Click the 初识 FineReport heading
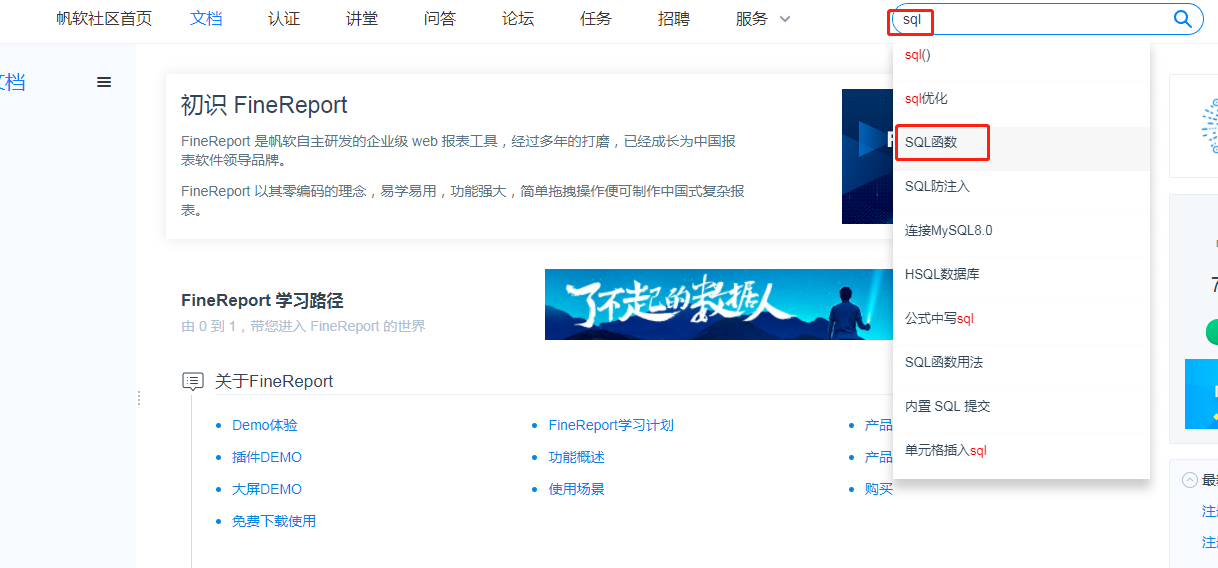 [x=264, y=105]
